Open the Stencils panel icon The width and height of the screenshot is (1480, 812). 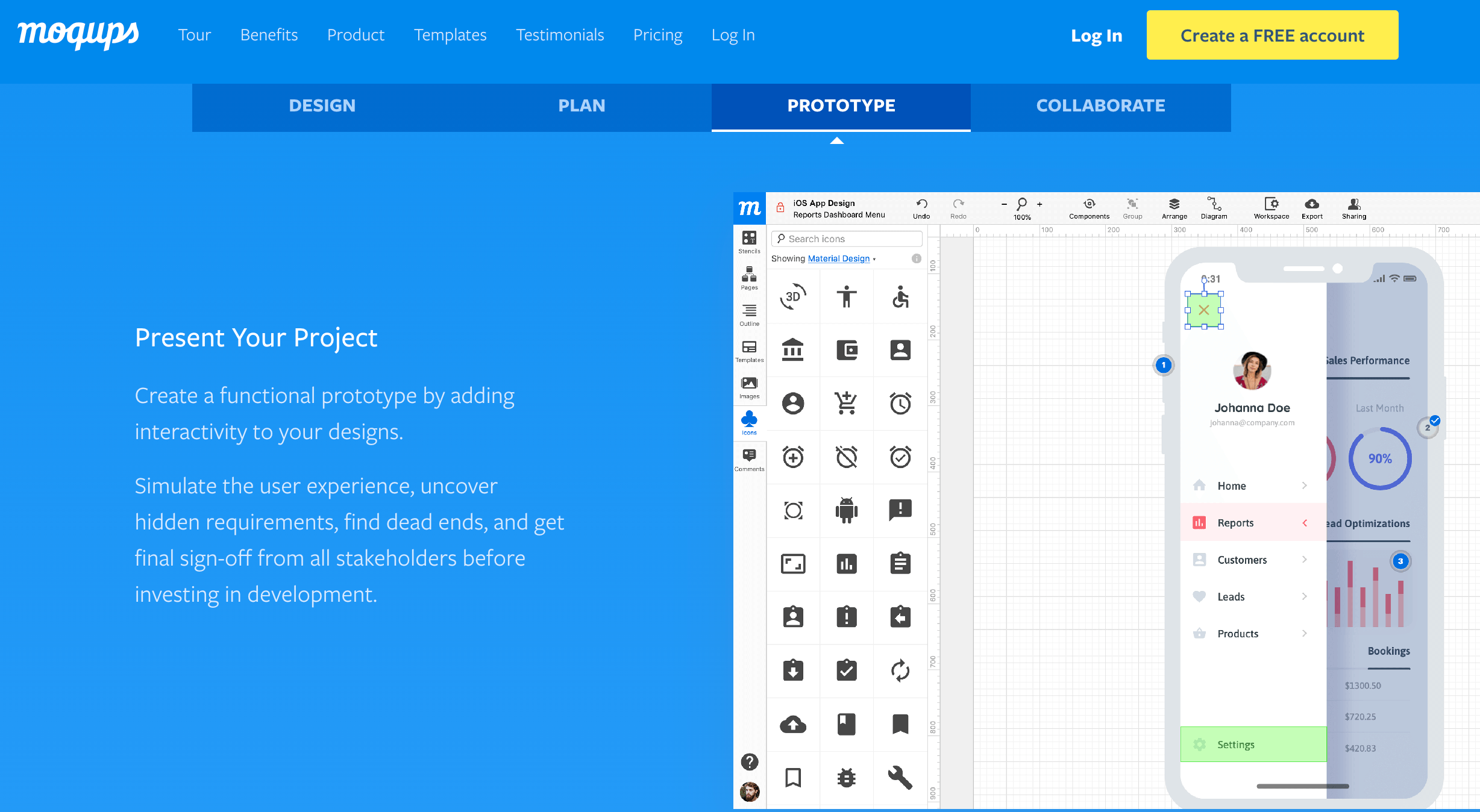pyautogui.click(x=749, y=242)
